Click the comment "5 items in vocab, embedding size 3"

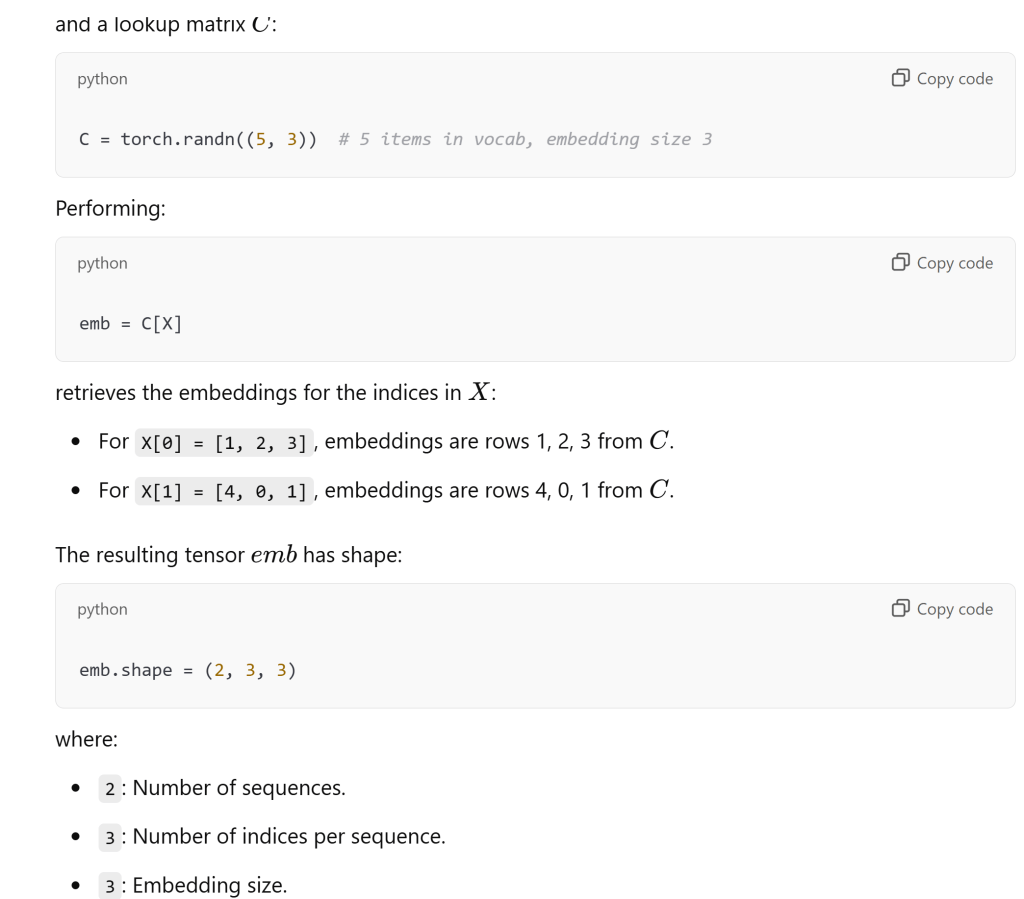[525, 139]
